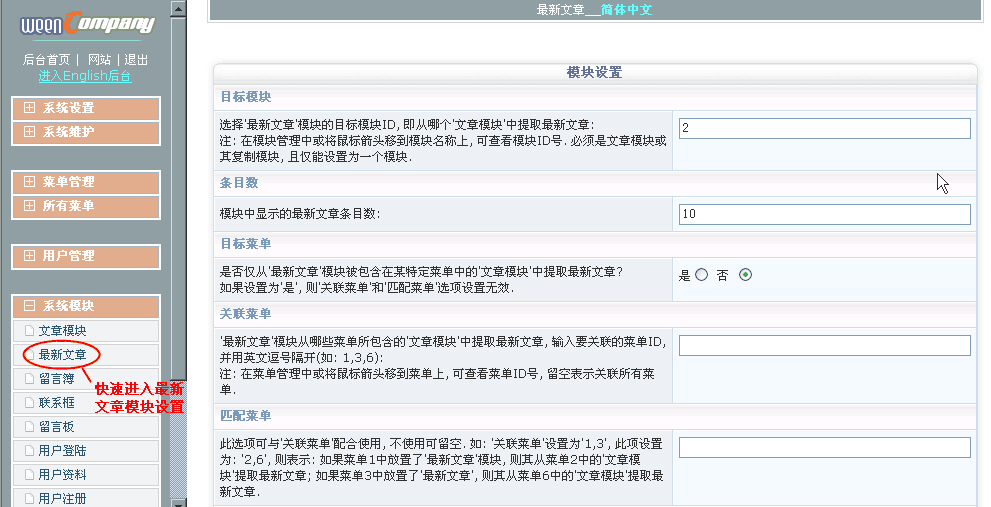This screenshot has height=507, width=991.
Task: Open the 留言簿 menu item
Action: pyautogui.click(x=86, y=379)
